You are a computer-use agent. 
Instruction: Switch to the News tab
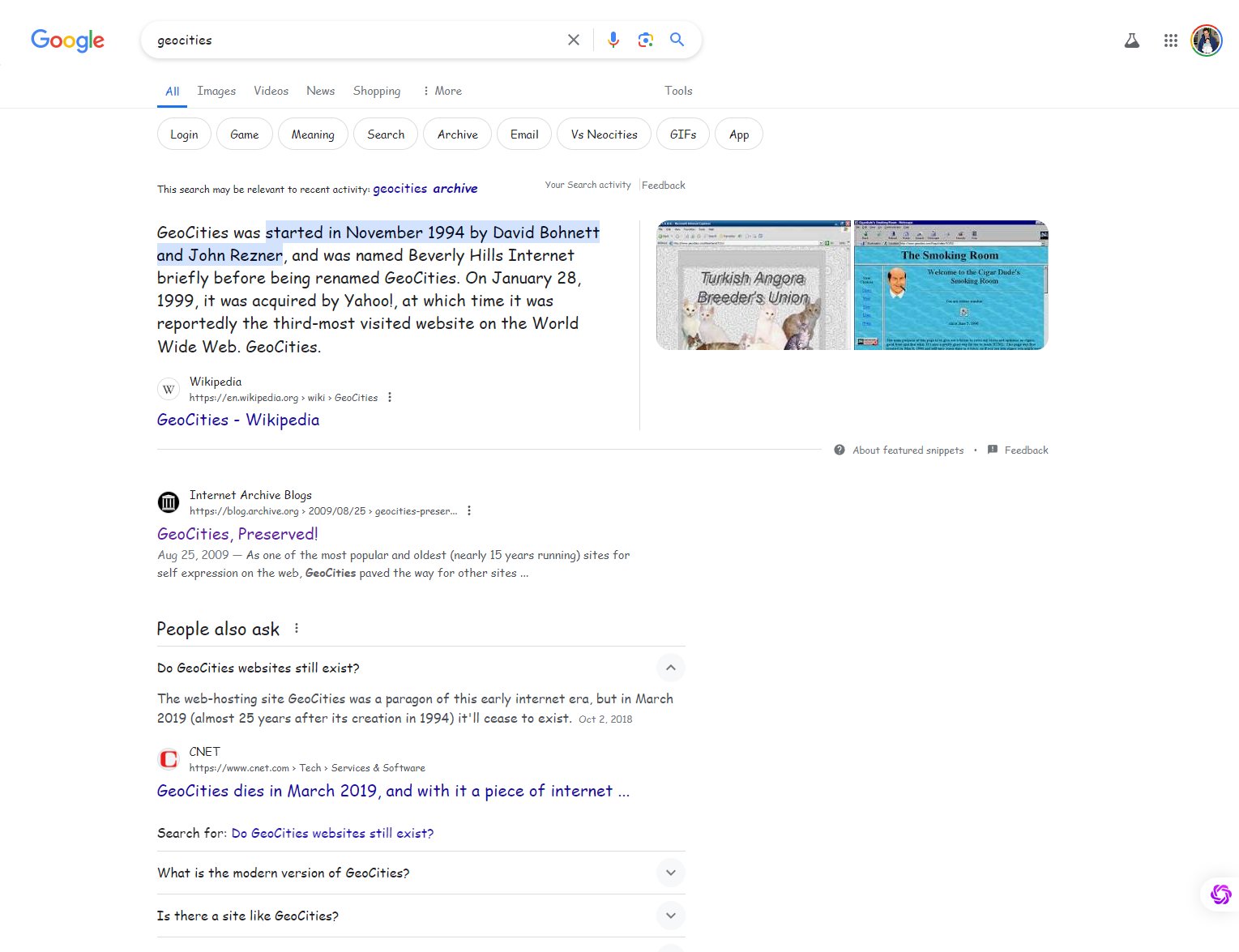[x=320, y=91]
